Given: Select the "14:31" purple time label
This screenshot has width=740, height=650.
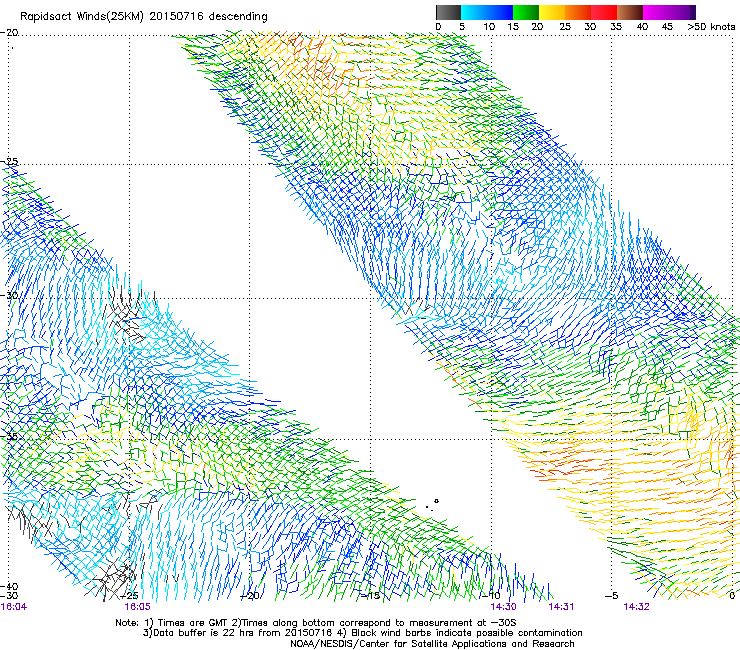Looking at the screenshot, I should pyautogui.click(x=561, y=607).
